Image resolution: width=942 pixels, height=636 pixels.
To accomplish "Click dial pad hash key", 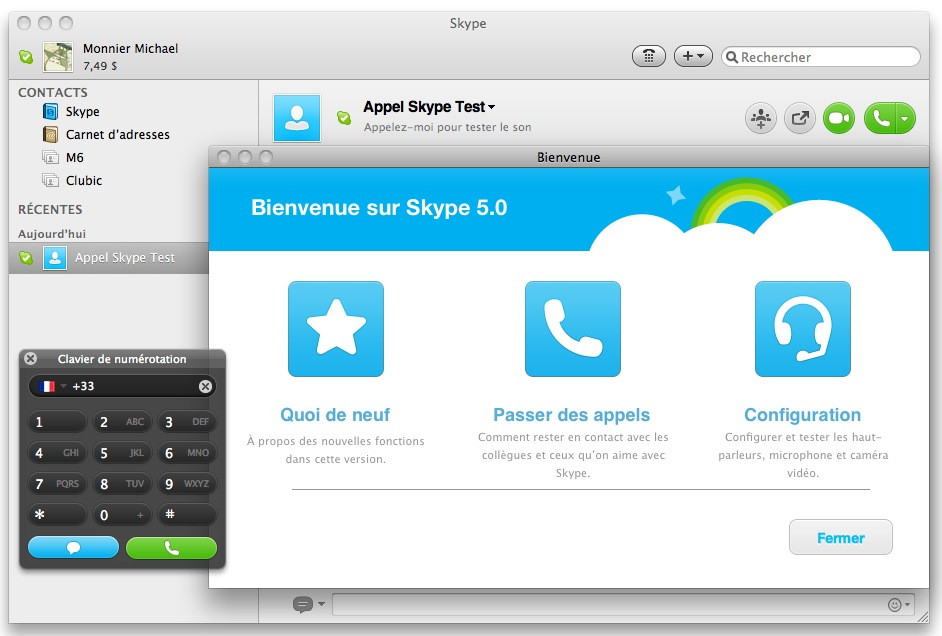I will (187, 515).
